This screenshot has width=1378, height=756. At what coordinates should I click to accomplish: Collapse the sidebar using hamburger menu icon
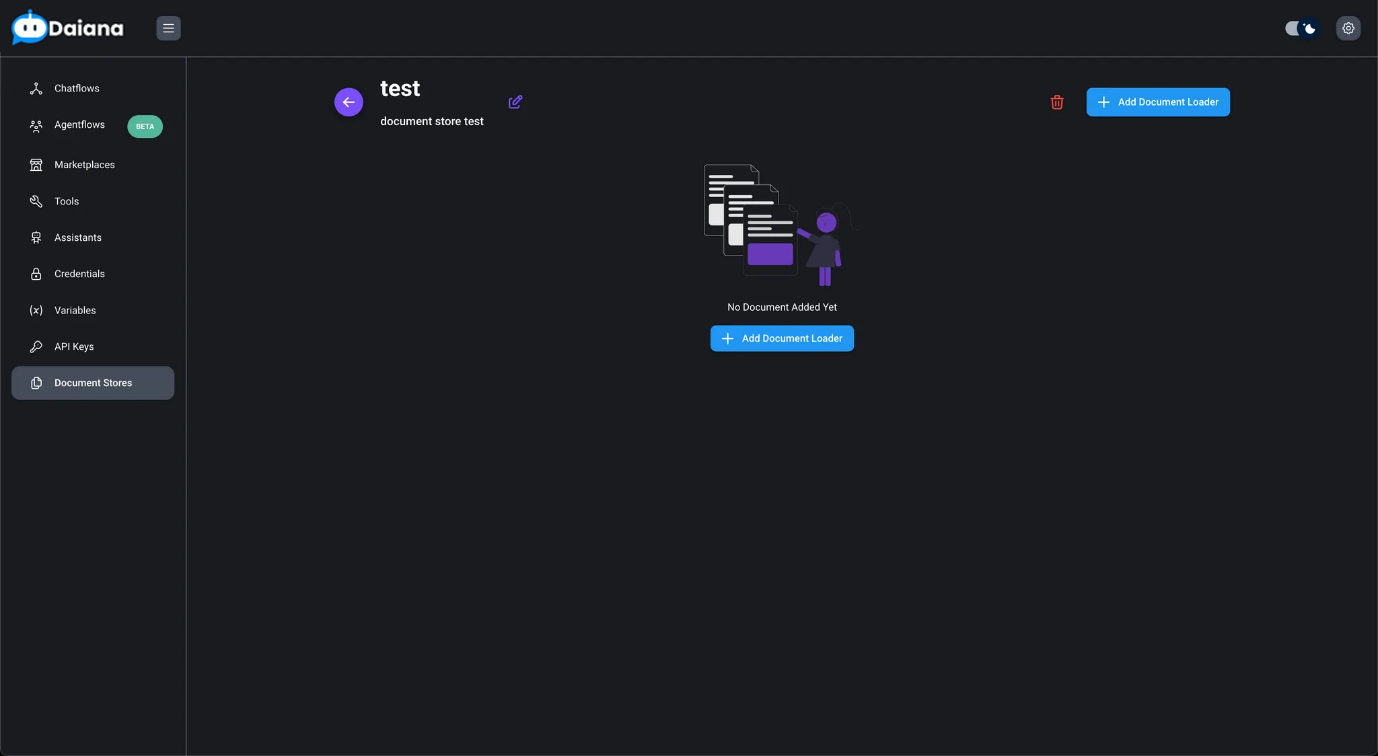(168, 28)
